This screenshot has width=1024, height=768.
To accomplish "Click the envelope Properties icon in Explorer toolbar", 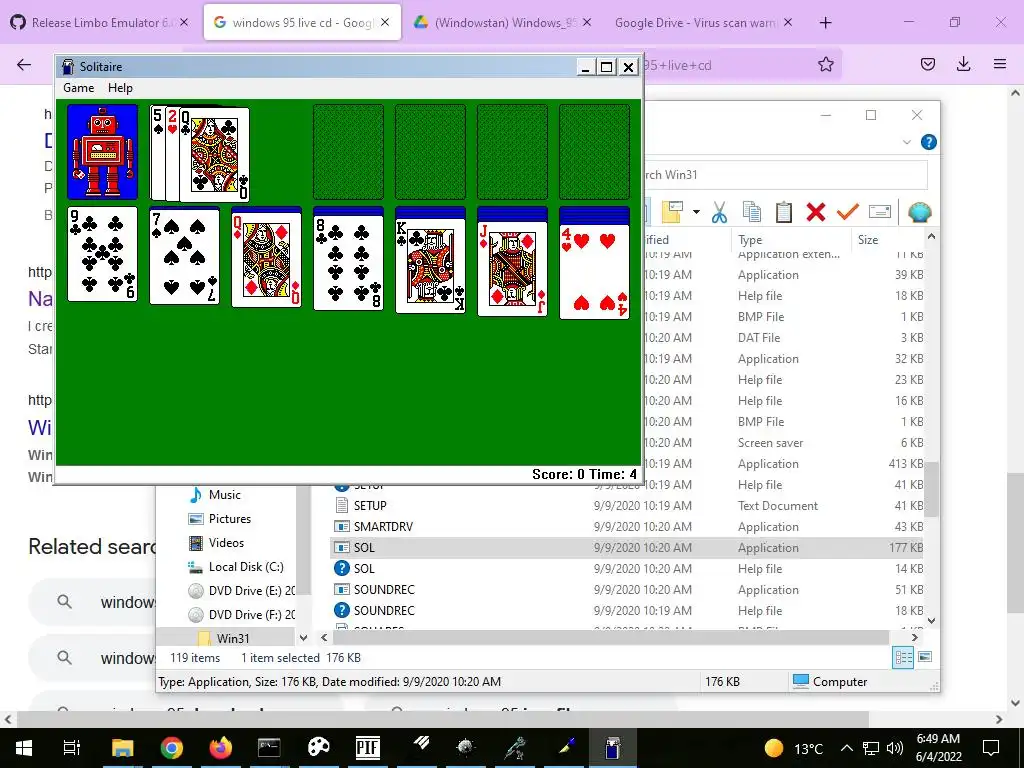I will (x=880, y=212).
